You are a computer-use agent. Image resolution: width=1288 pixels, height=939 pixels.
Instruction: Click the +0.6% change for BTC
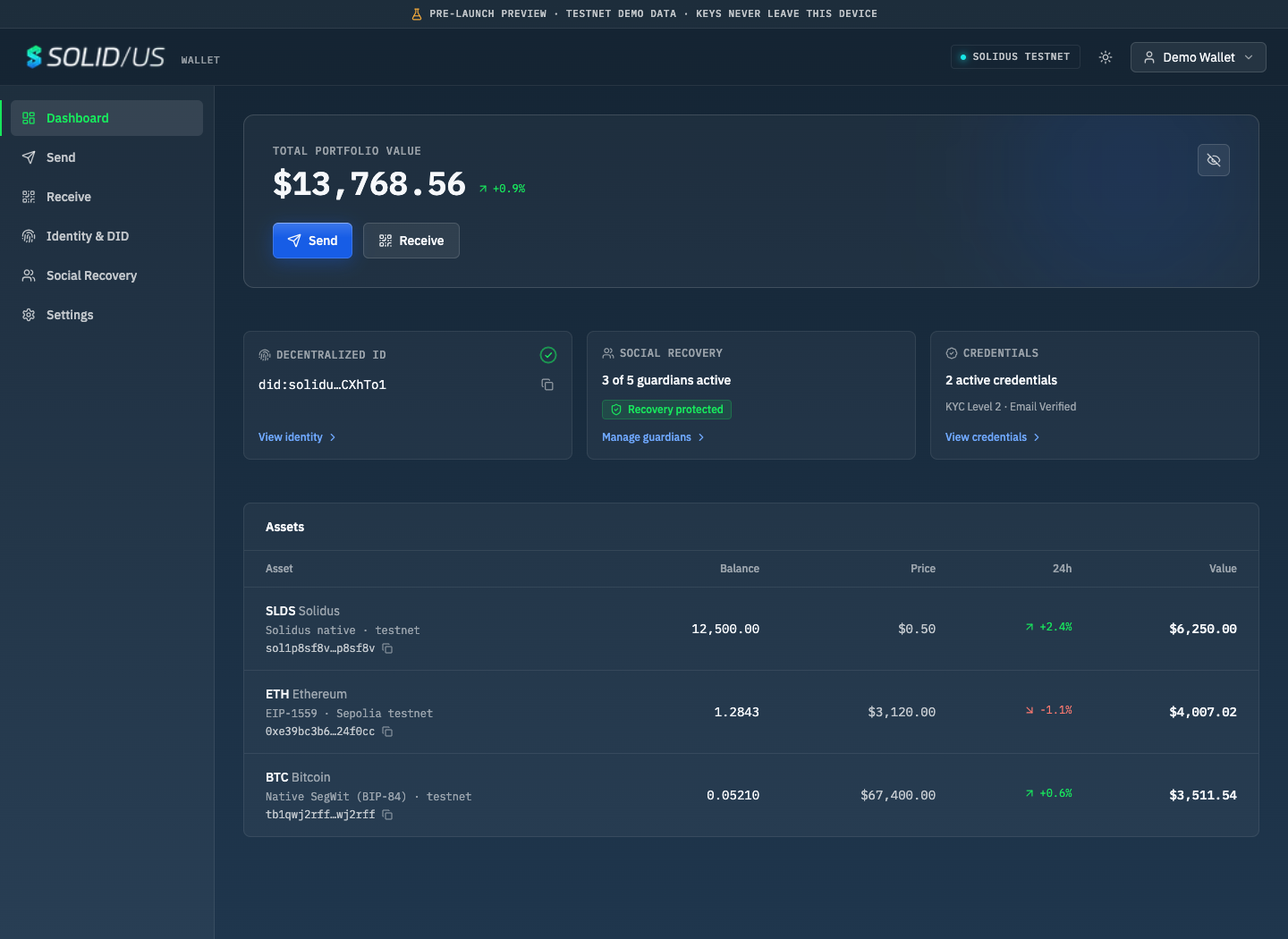coord(1048,793)
